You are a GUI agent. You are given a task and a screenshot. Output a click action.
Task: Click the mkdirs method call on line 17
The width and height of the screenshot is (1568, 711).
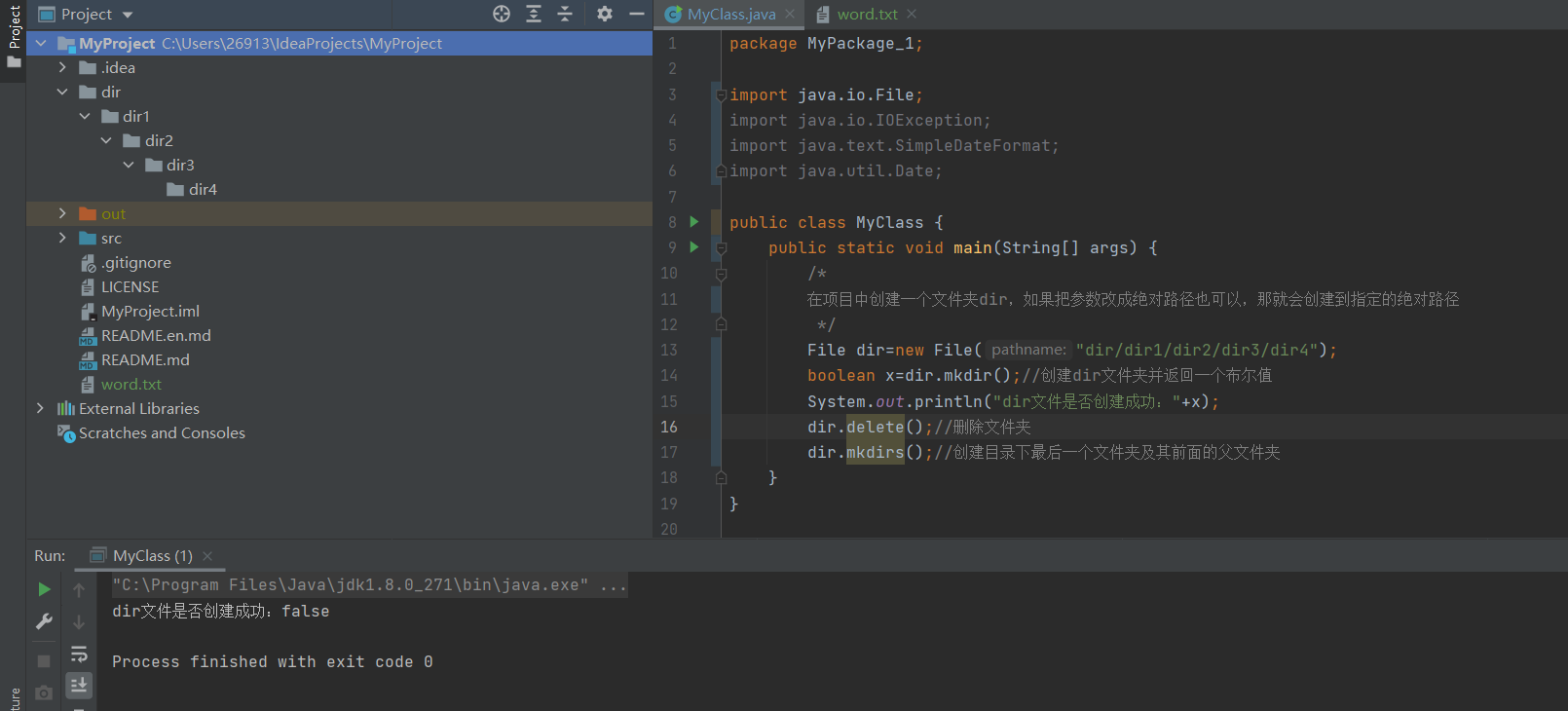[876, 452]
